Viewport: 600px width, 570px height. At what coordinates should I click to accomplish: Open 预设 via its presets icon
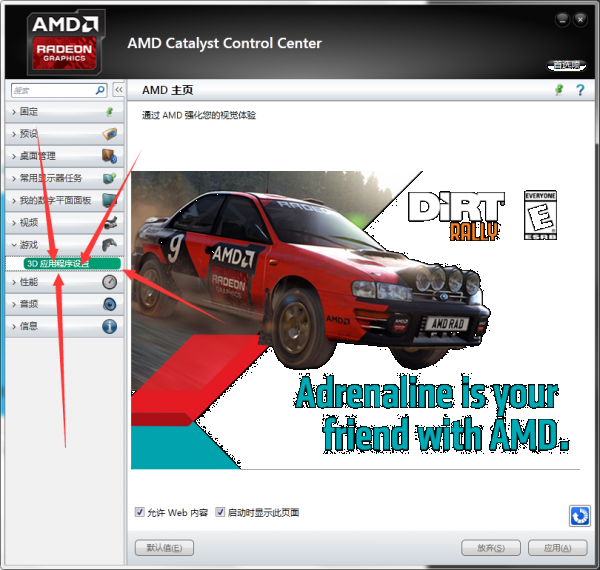(109, 134)
